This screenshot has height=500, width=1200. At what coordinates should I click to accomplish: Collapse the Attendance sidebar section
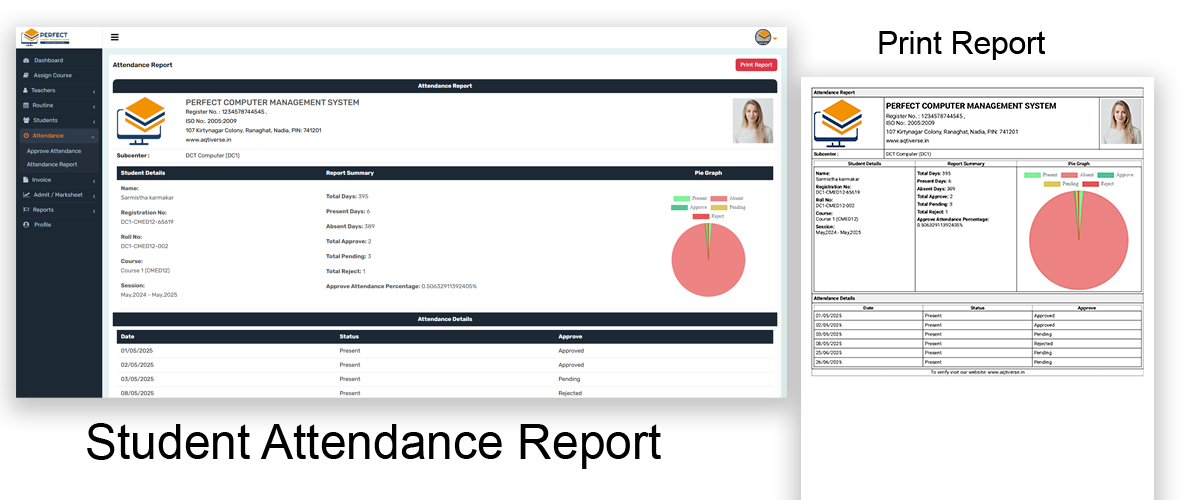48,135
